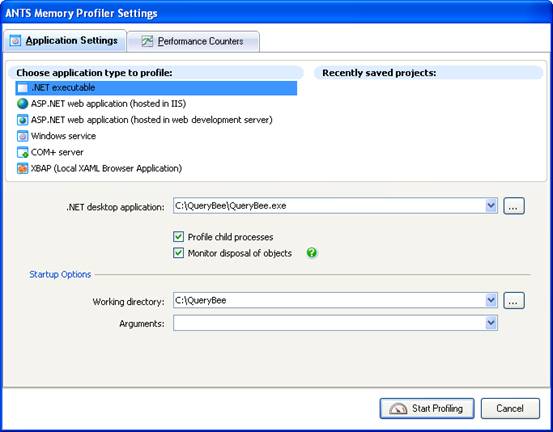Viewport: 553px width, 432px height.
Task: Toggle the Profile child processes checkbox
Action: point(178,237)
